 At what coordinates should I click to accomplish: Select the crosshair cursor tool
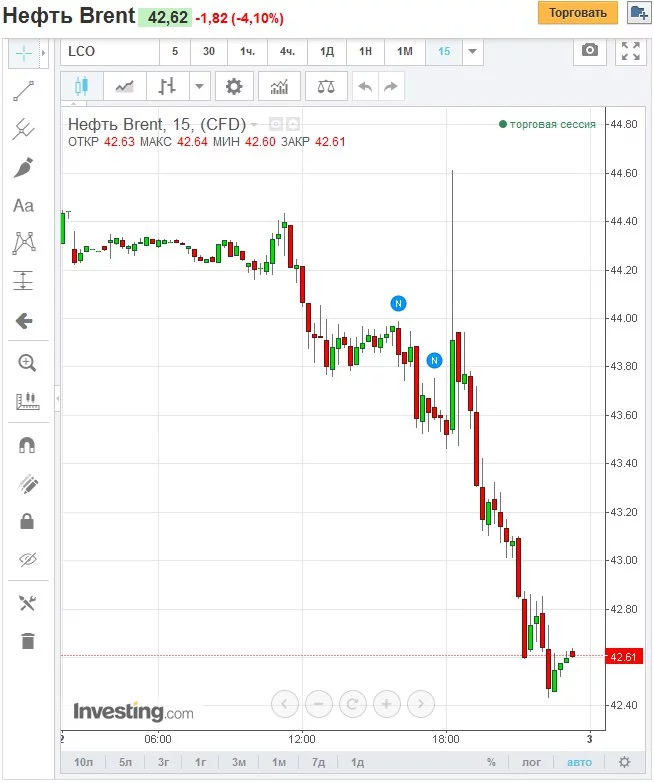(x=23, y=53)
